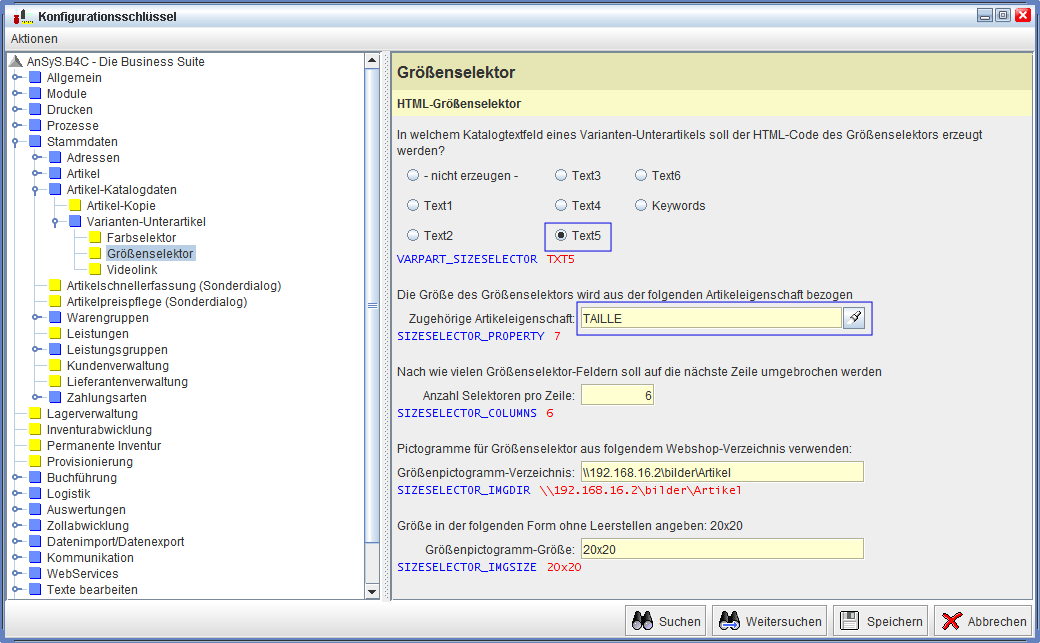
Task: Open the Aktionen menu
Action: pyautogui.click(x=34, y=39)
